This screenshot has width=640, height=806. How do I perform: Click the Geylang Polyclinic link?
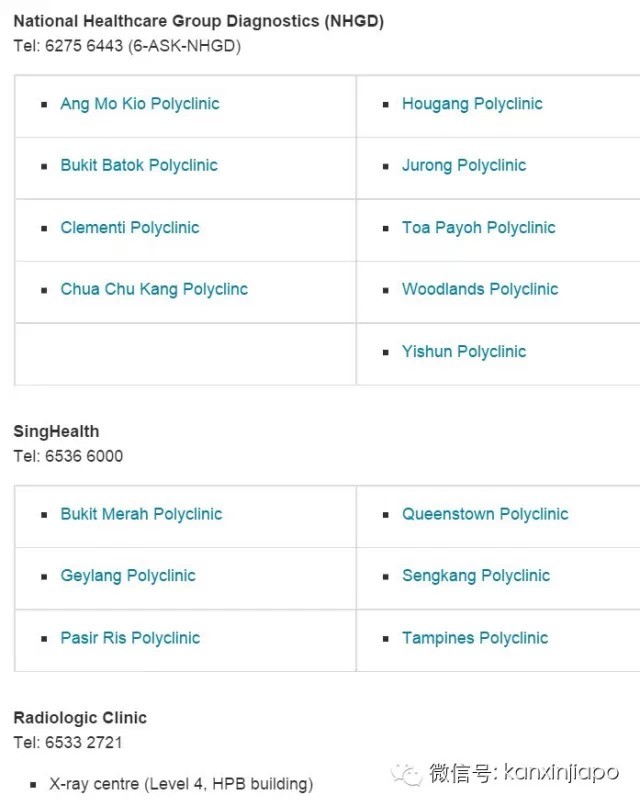point(128,576)
